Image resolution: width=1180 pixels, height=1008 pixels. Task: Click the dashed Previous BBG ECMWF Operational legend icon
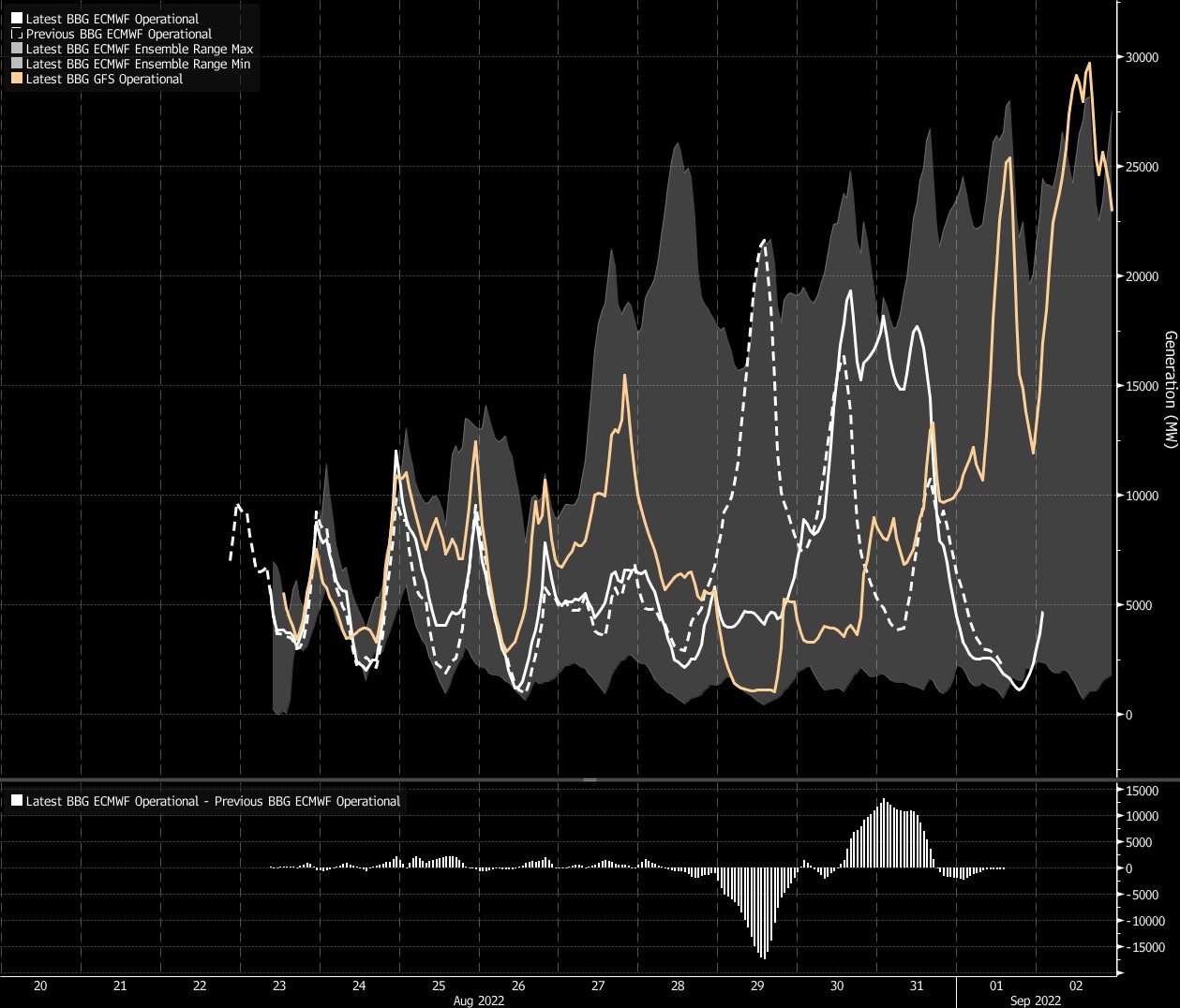click(x=17, y=34)
